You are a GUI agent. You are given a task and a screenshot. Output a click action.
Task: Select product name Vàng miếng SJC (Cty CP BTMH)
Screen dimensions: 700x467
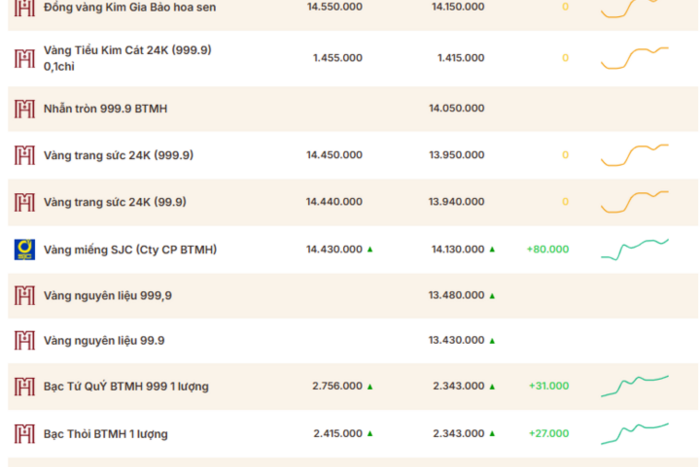pos(130,250)
